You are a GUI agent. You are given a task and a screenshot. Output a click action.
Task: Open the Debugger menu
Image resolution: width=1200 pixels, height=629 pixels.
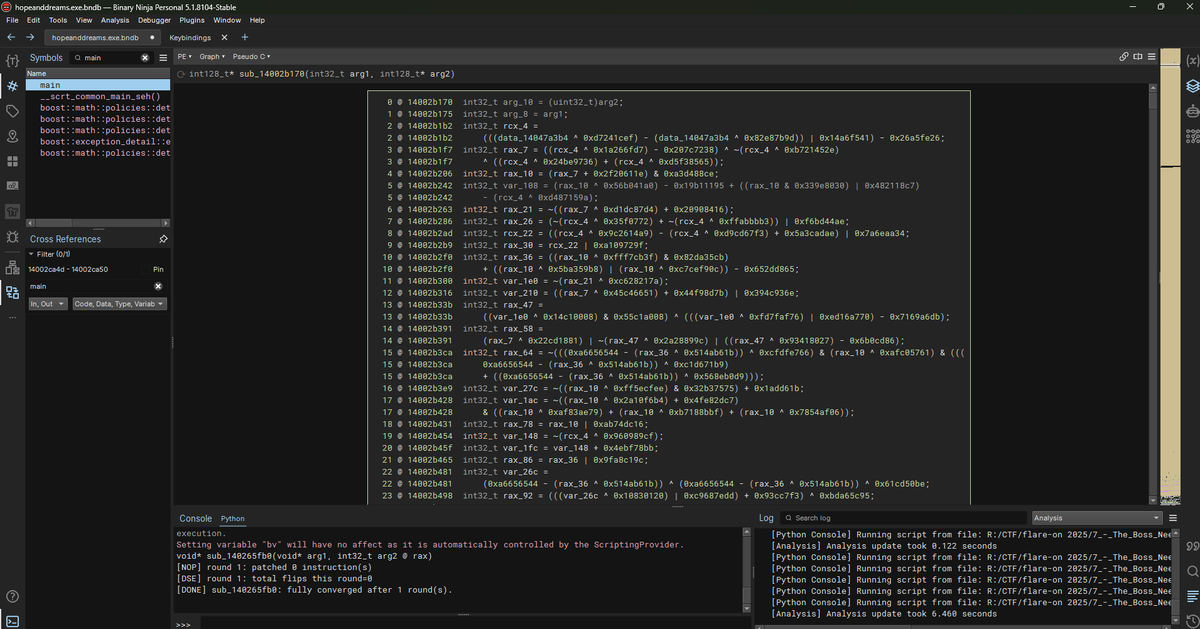pos(154,20)
